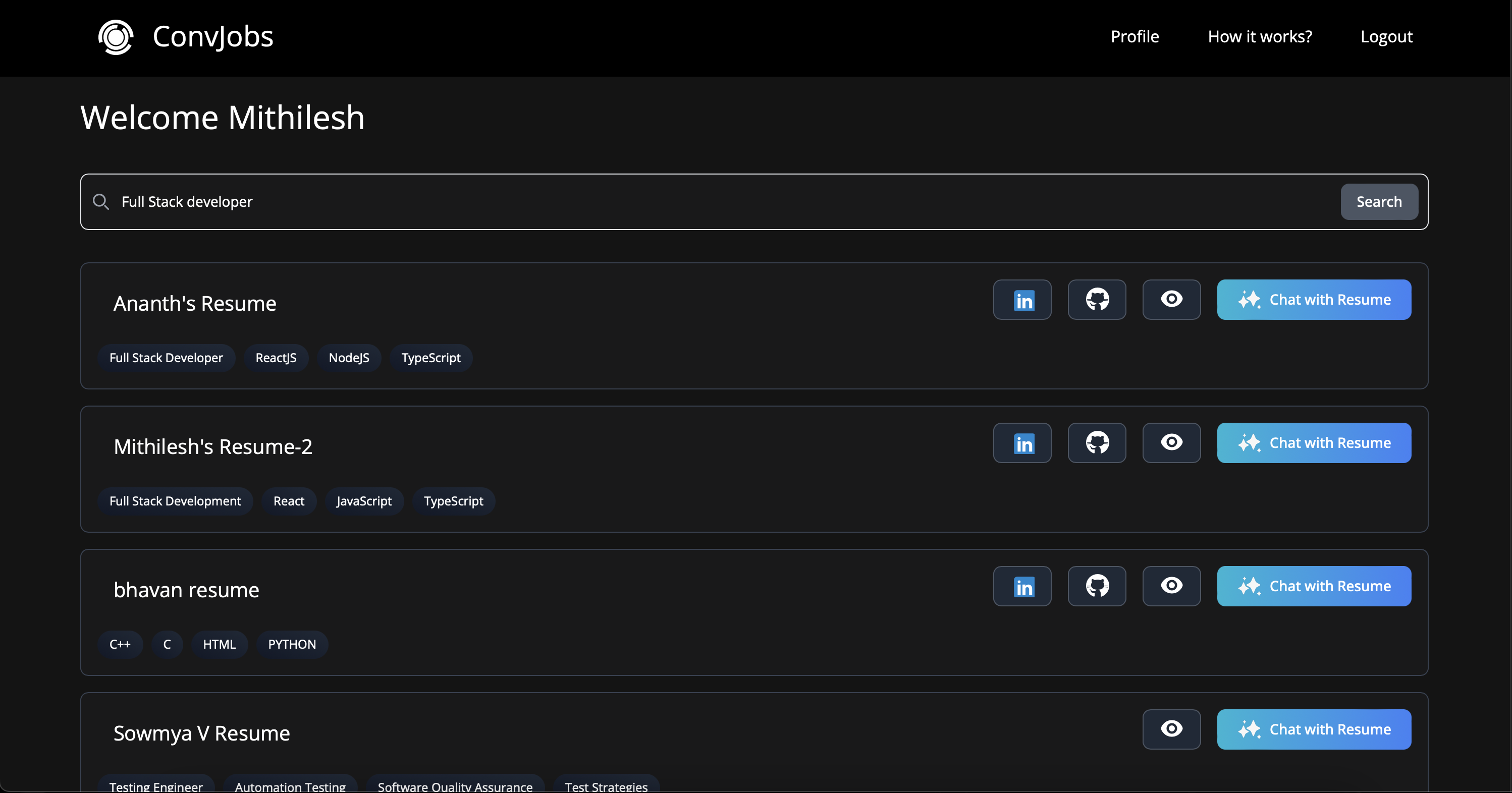Open Ananth's GitHub profile icon
Screen dimensions: 1512x793
tap(1097, 300)
